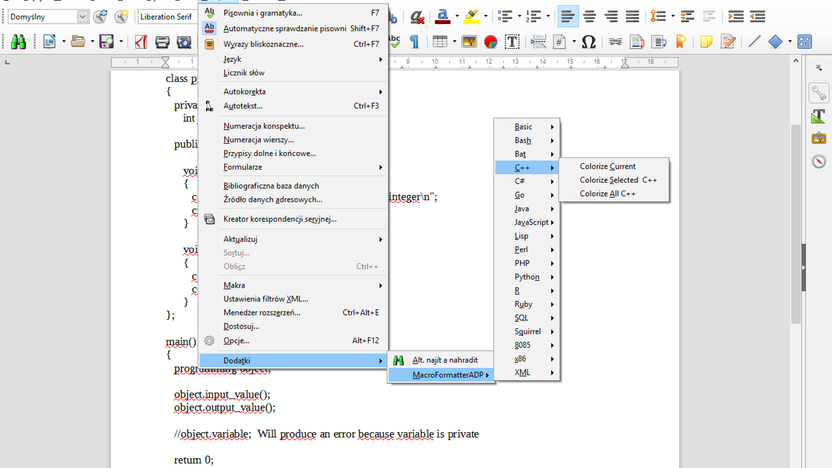Click sidebar collapse handle

tap(803, 267)
